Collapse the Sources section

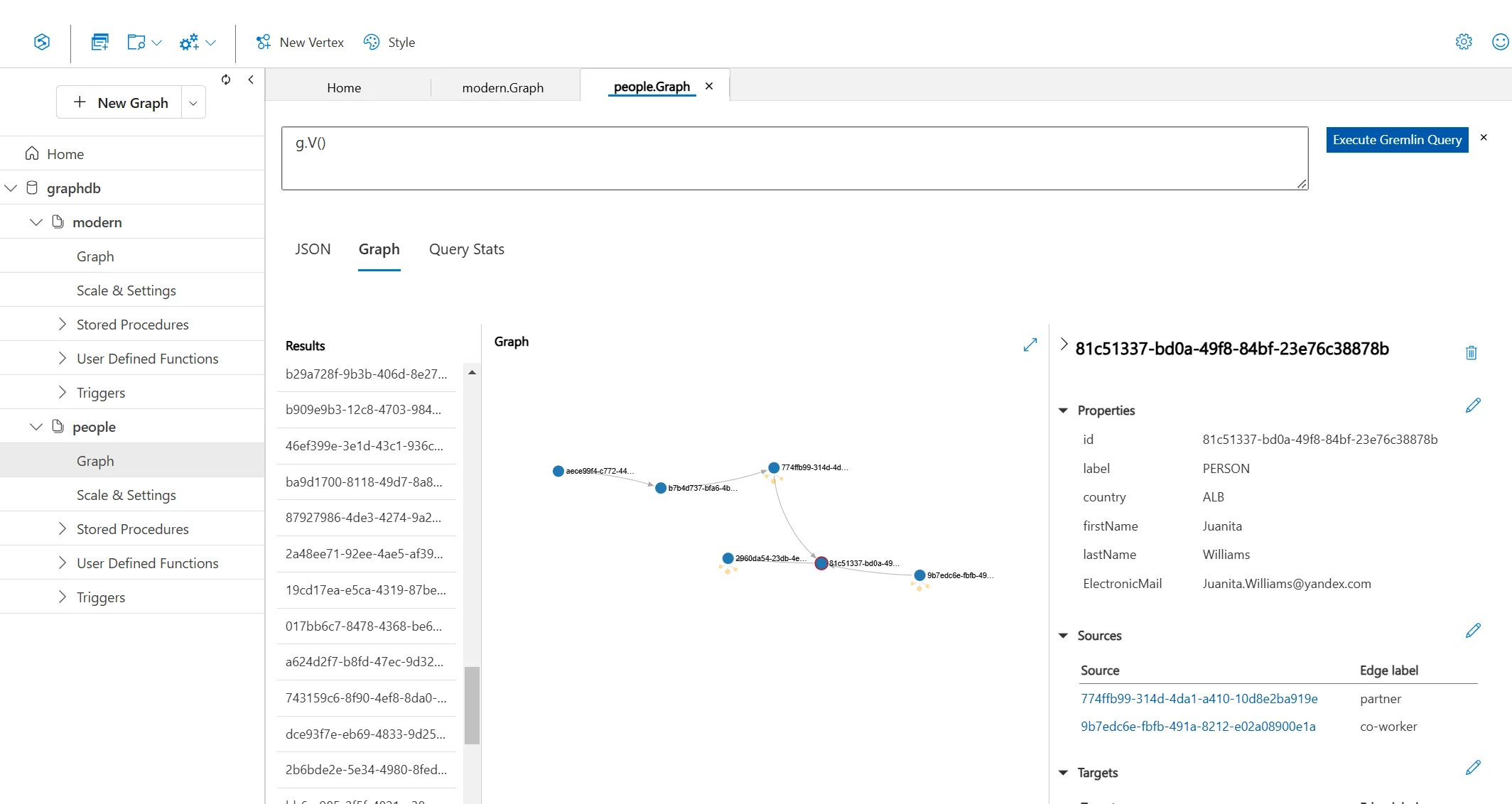tap(1063, 636)
